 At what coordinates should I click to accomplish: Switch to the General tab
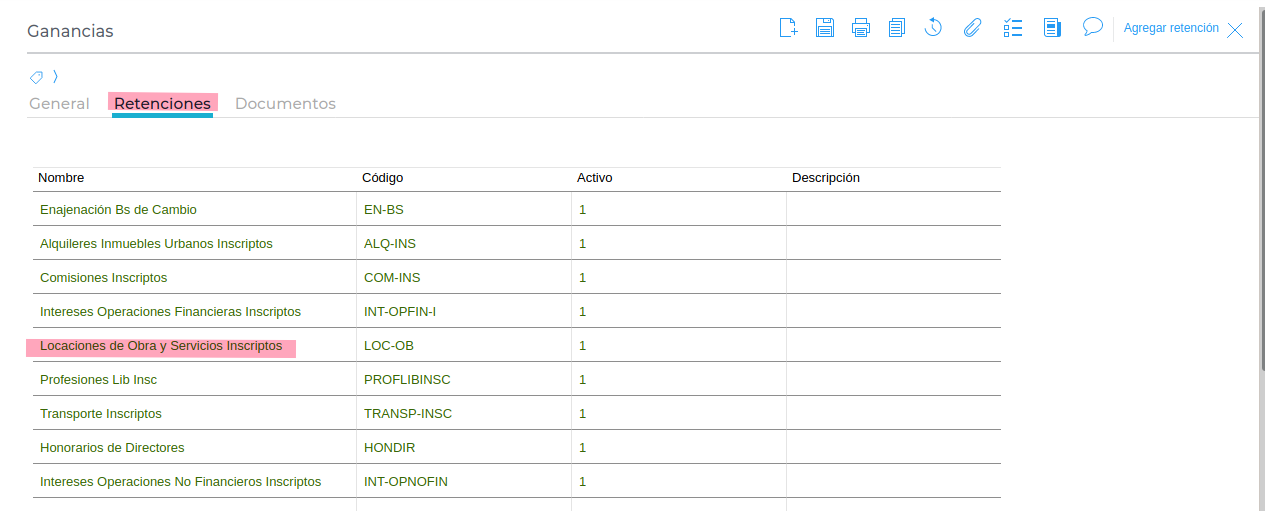click(59, 104)
